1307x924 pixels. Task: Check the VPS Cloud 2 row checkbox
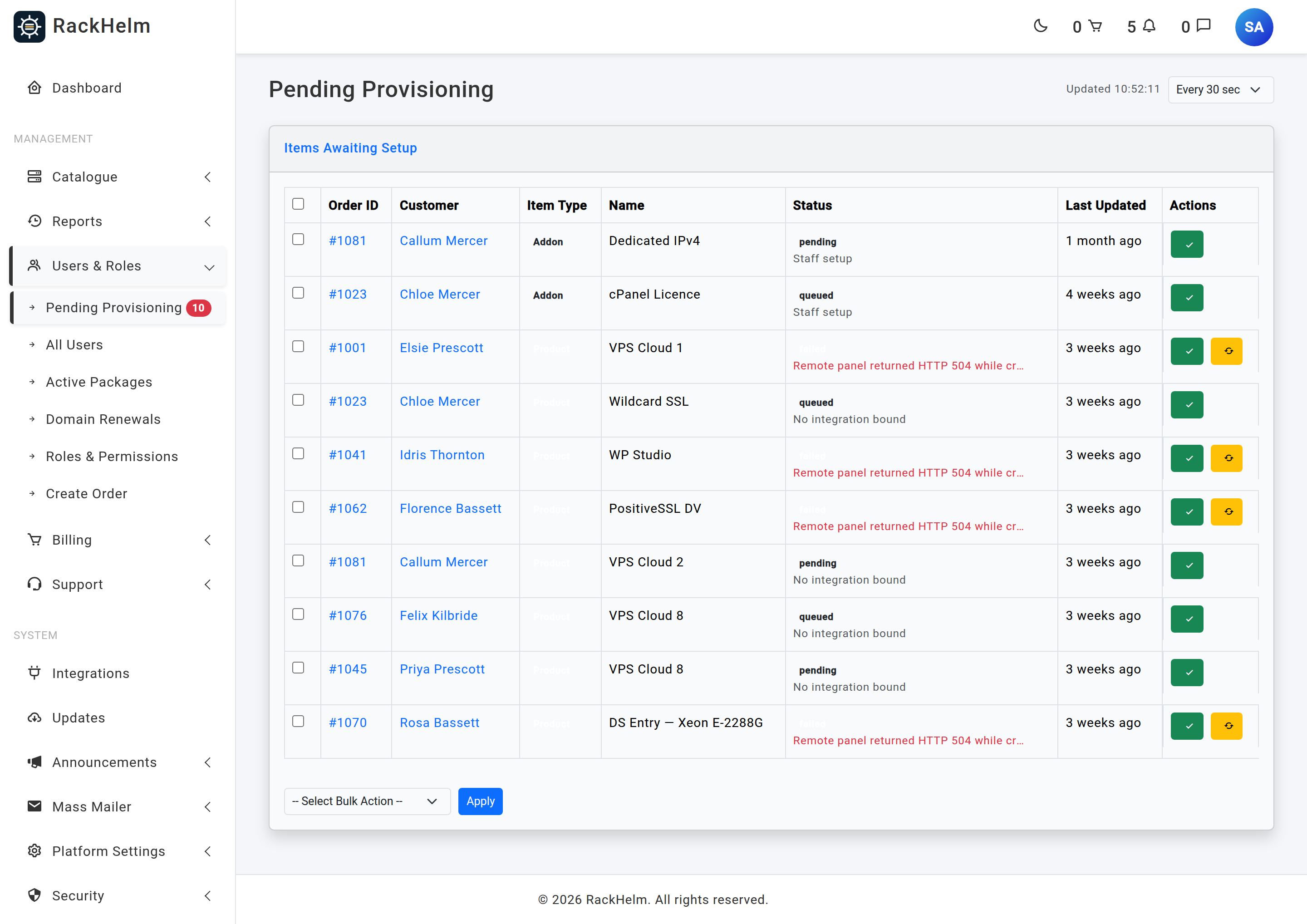tap(298, 560)
